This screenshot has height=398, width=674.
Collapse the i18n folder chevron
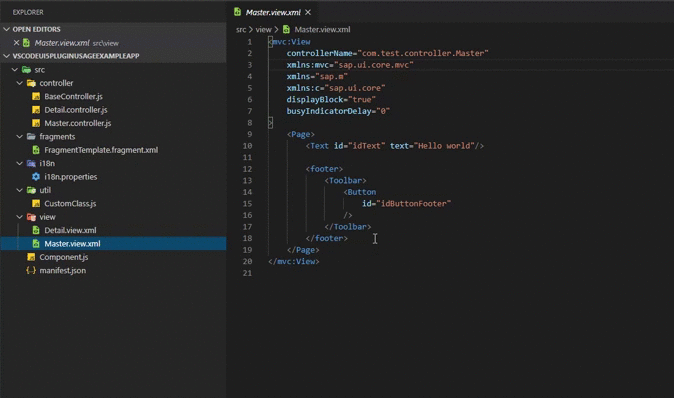20,163
